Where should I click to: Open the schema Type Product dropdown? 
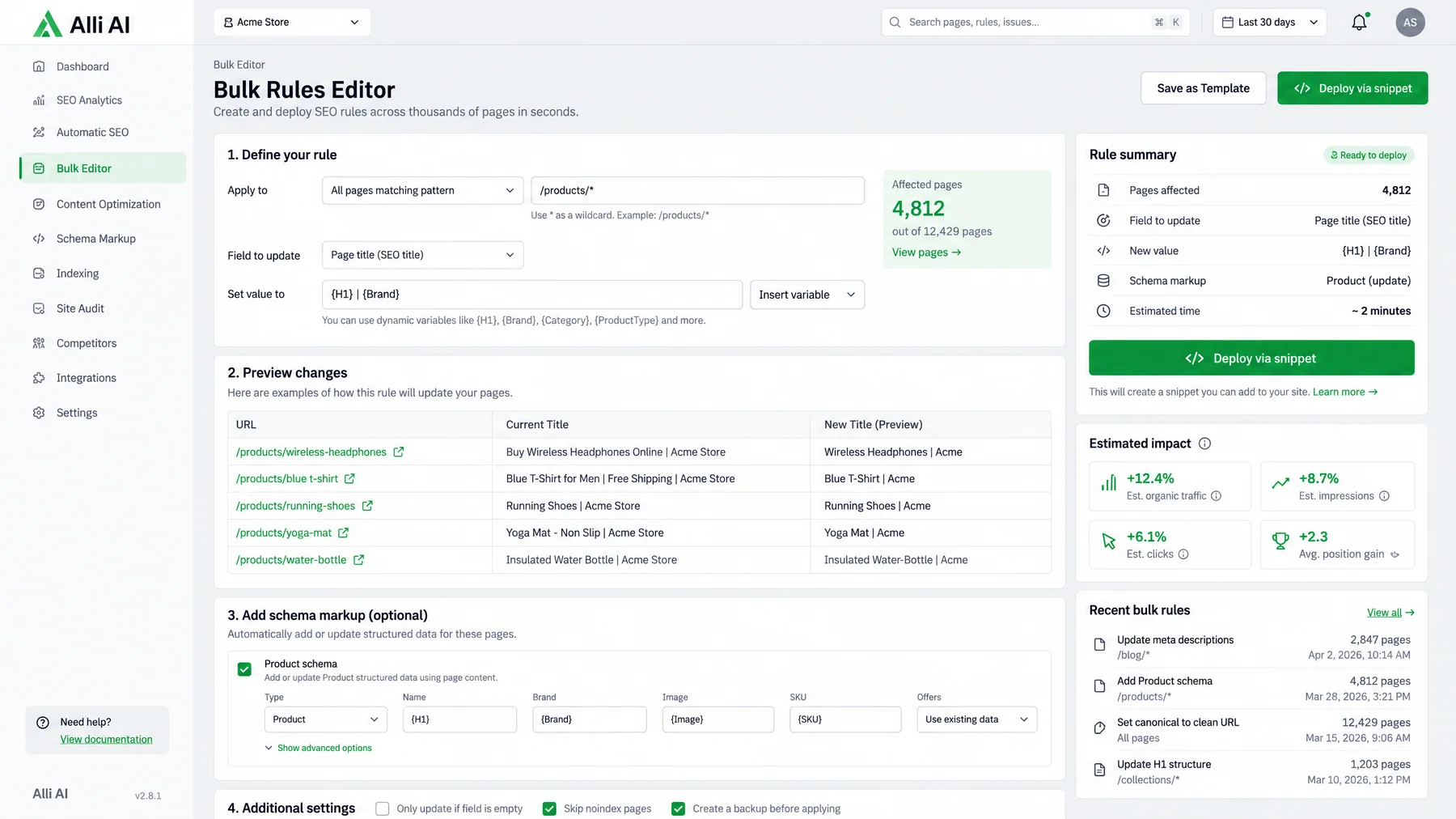pos(326,719)
